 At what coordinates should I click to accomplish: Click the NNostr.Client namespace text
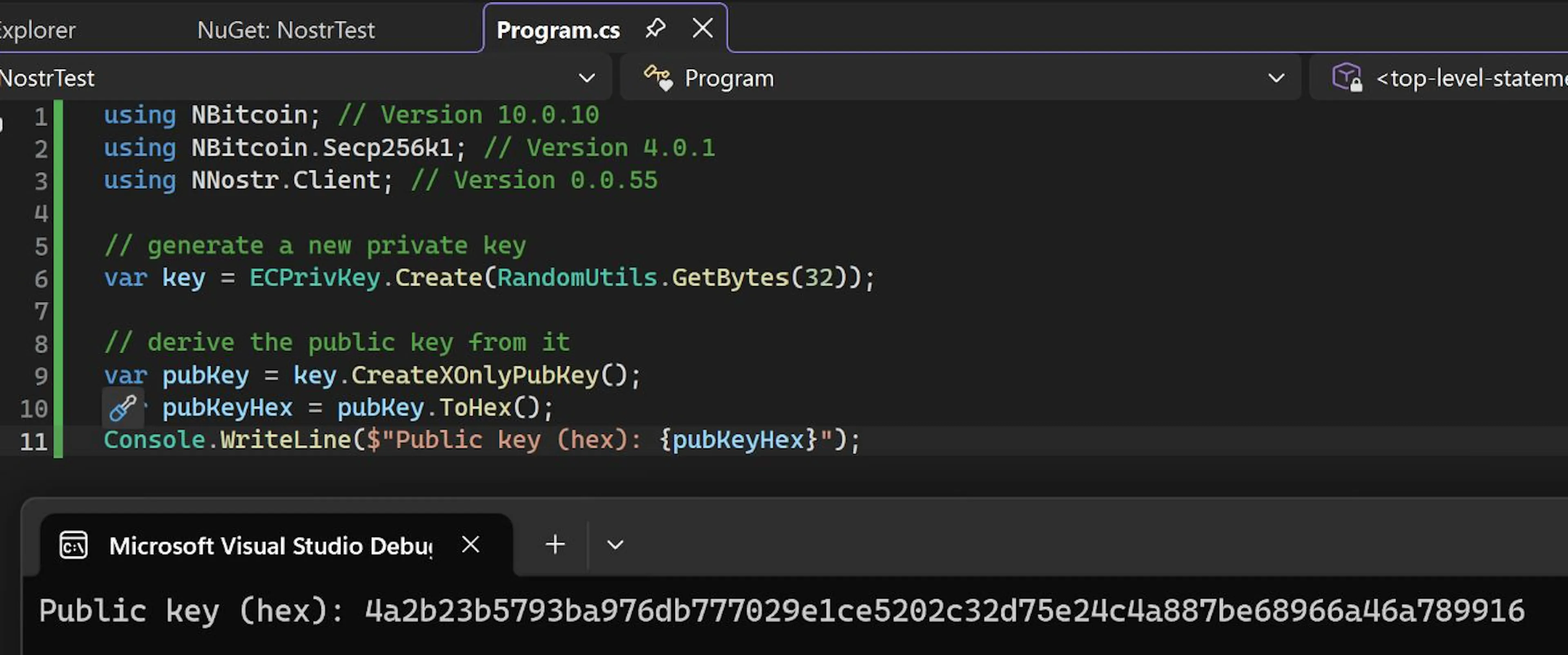pos(286,181)
